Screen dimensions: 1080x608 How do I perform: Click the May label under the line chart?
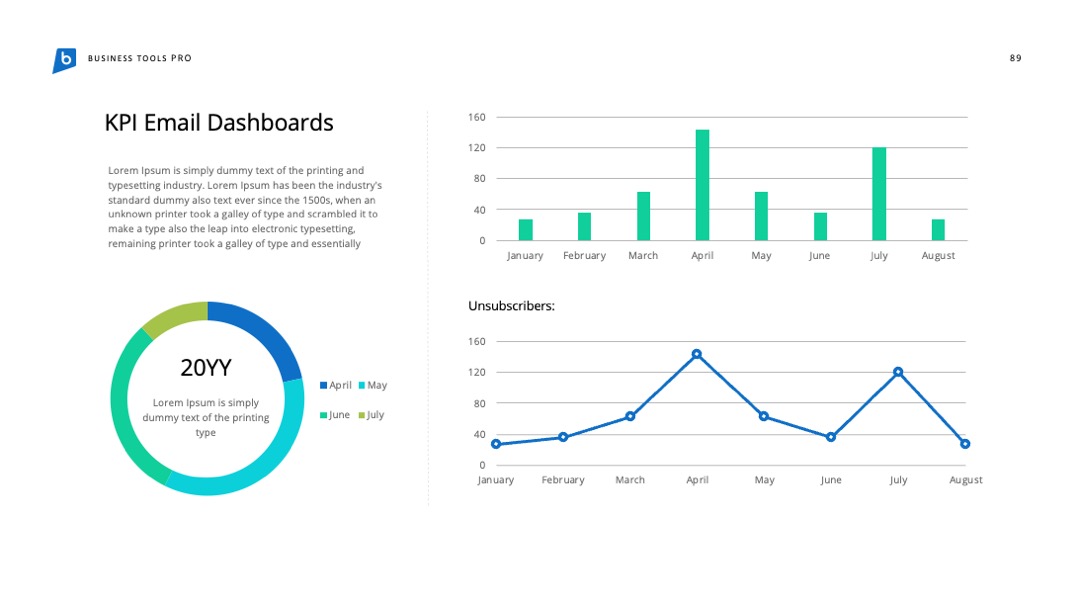764,480
